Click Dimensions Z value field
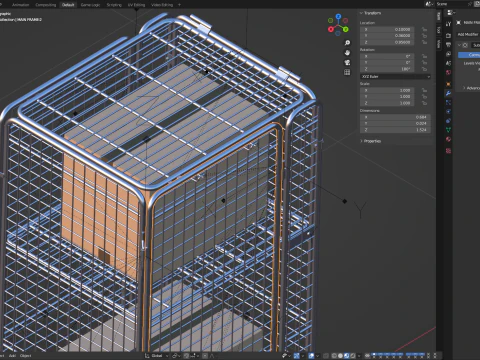The width and height of the screenshot is (480, 360). click(x=395, y=130)
